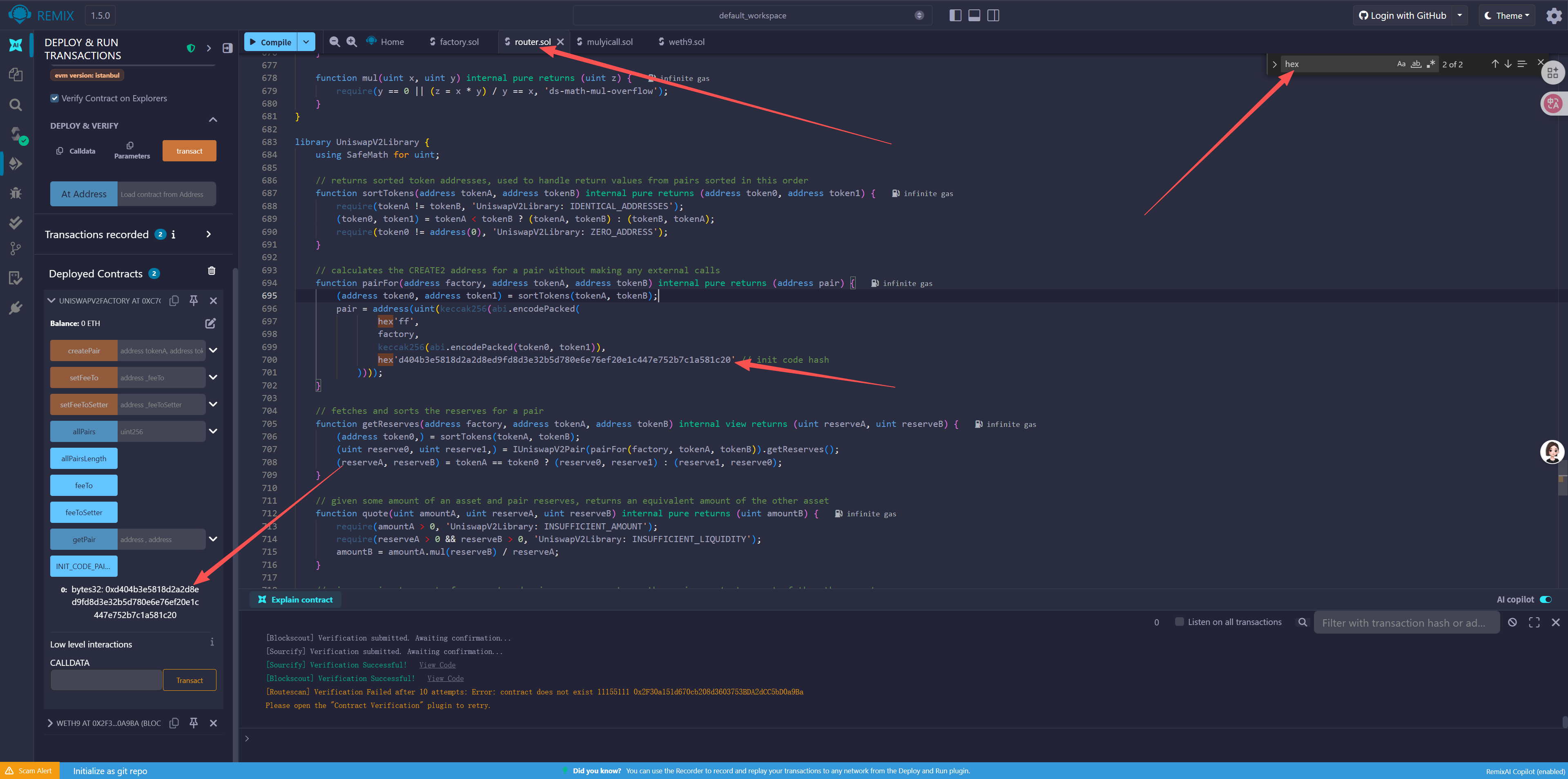1568x779 pixels.
Task: Clear the terminal console with its icon
Action: pos(1512,622)
